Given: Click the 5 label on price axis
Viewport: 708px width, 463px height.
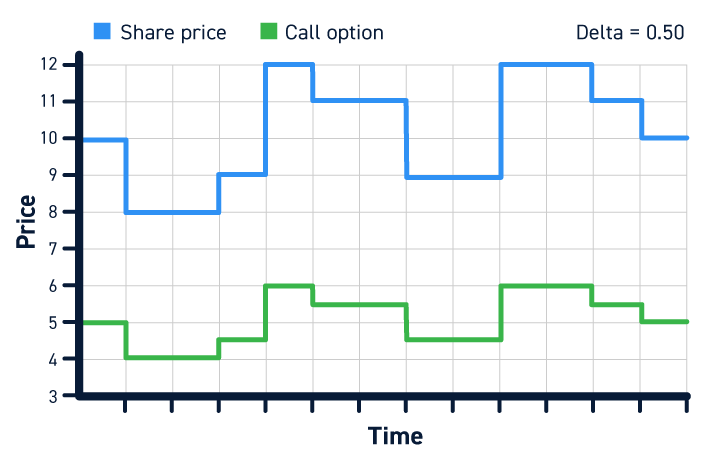Looking at the screenshot, I should [53, 323].
